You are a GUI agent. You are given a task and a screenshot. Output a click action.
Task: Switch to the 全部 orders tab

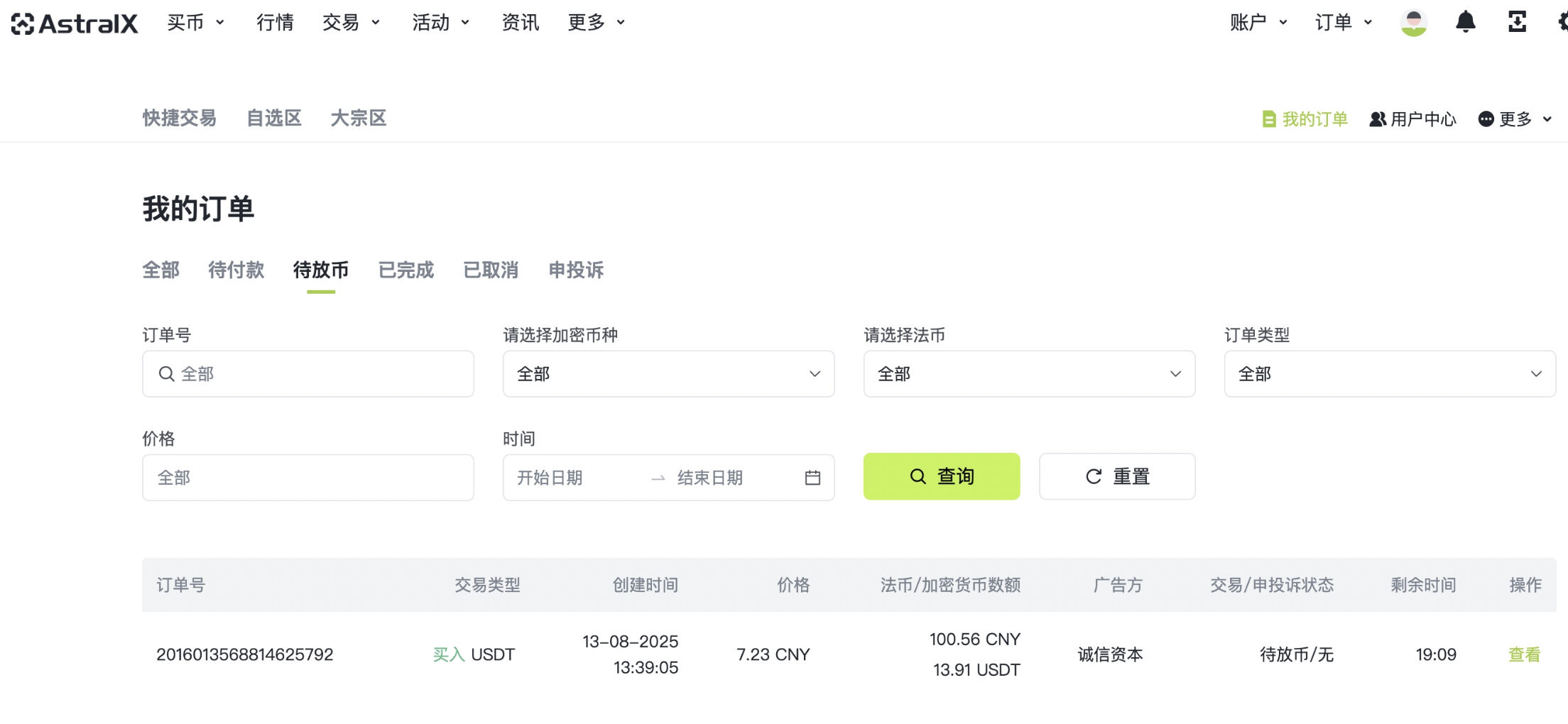[x=161, y=270]
